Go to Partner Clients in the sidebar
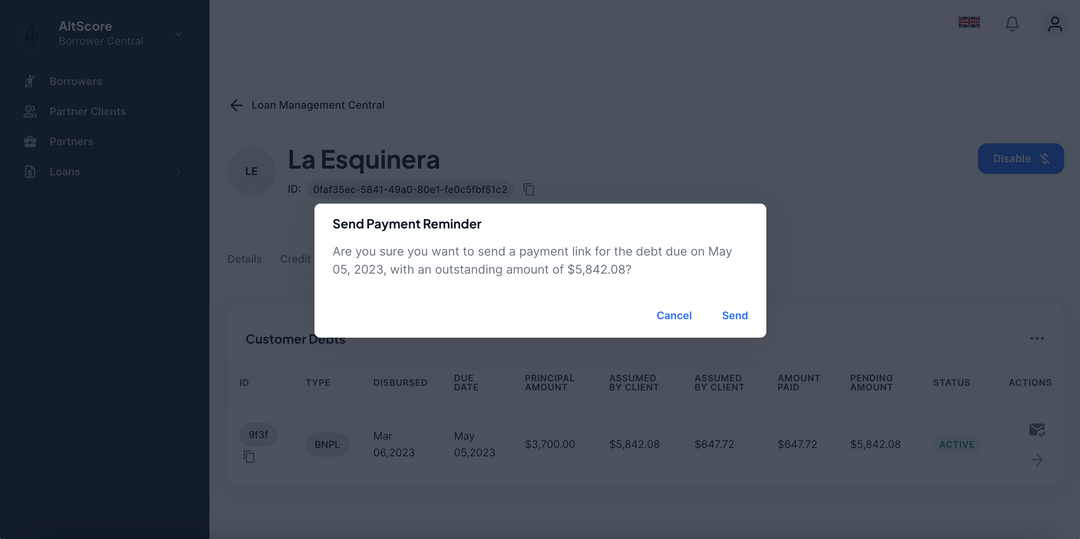Screen dimensions: 1080x539 87,111
